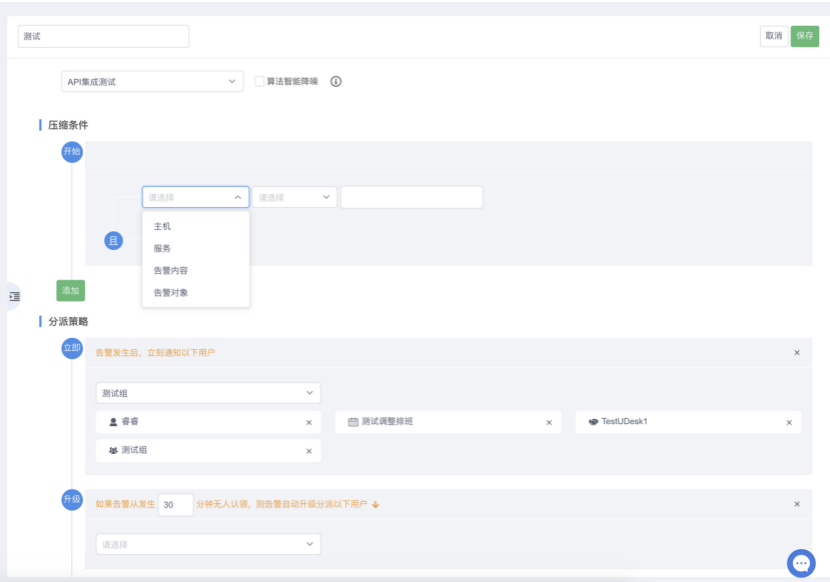This screenshot has height=582, width=830.
Task: Focus the name field containing 测试
Action: point(104,37)
